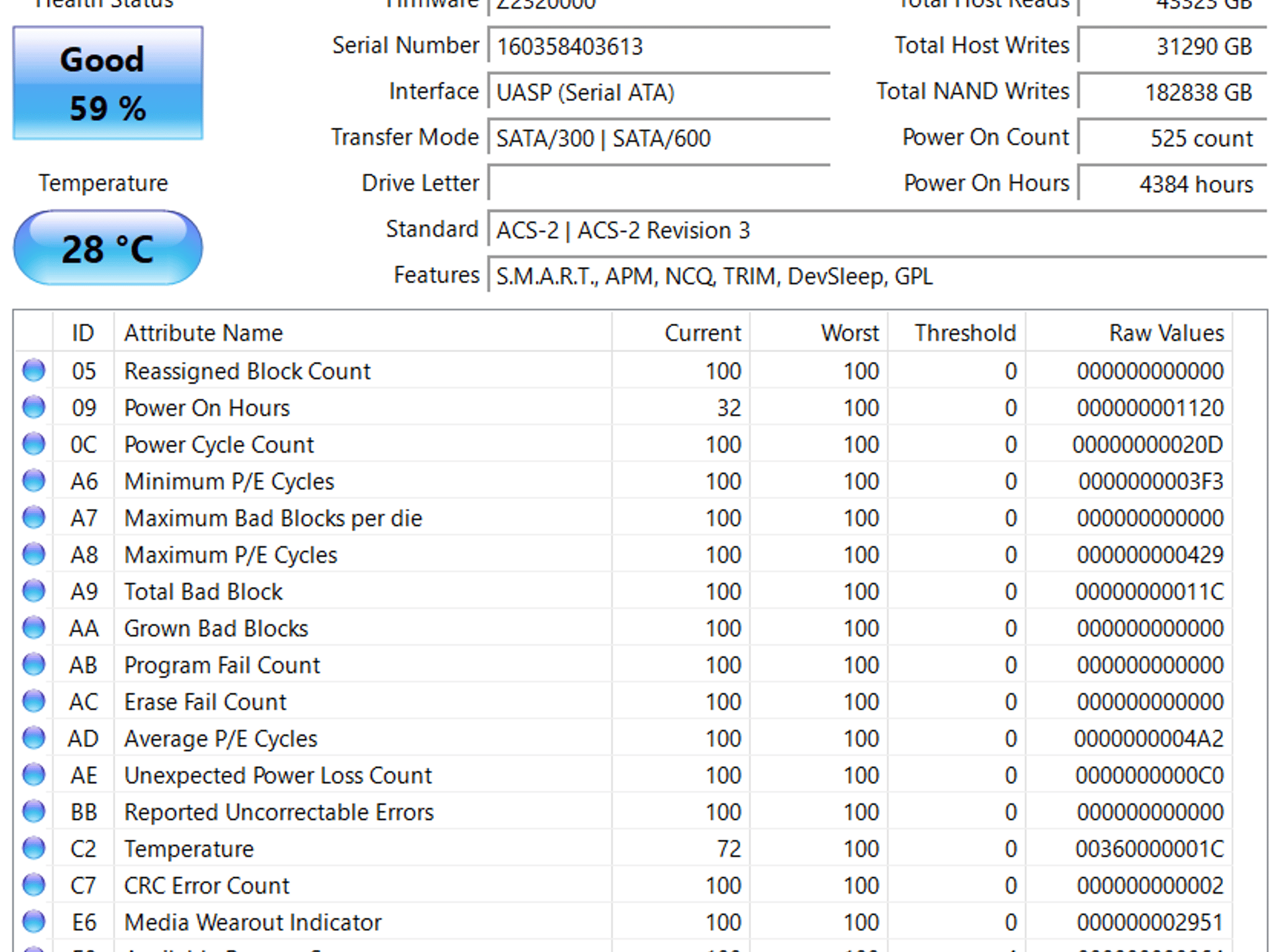The image size is (1270, 952).
Task: Click raw value 00360000001C
Action: [x=1150, y=848]
